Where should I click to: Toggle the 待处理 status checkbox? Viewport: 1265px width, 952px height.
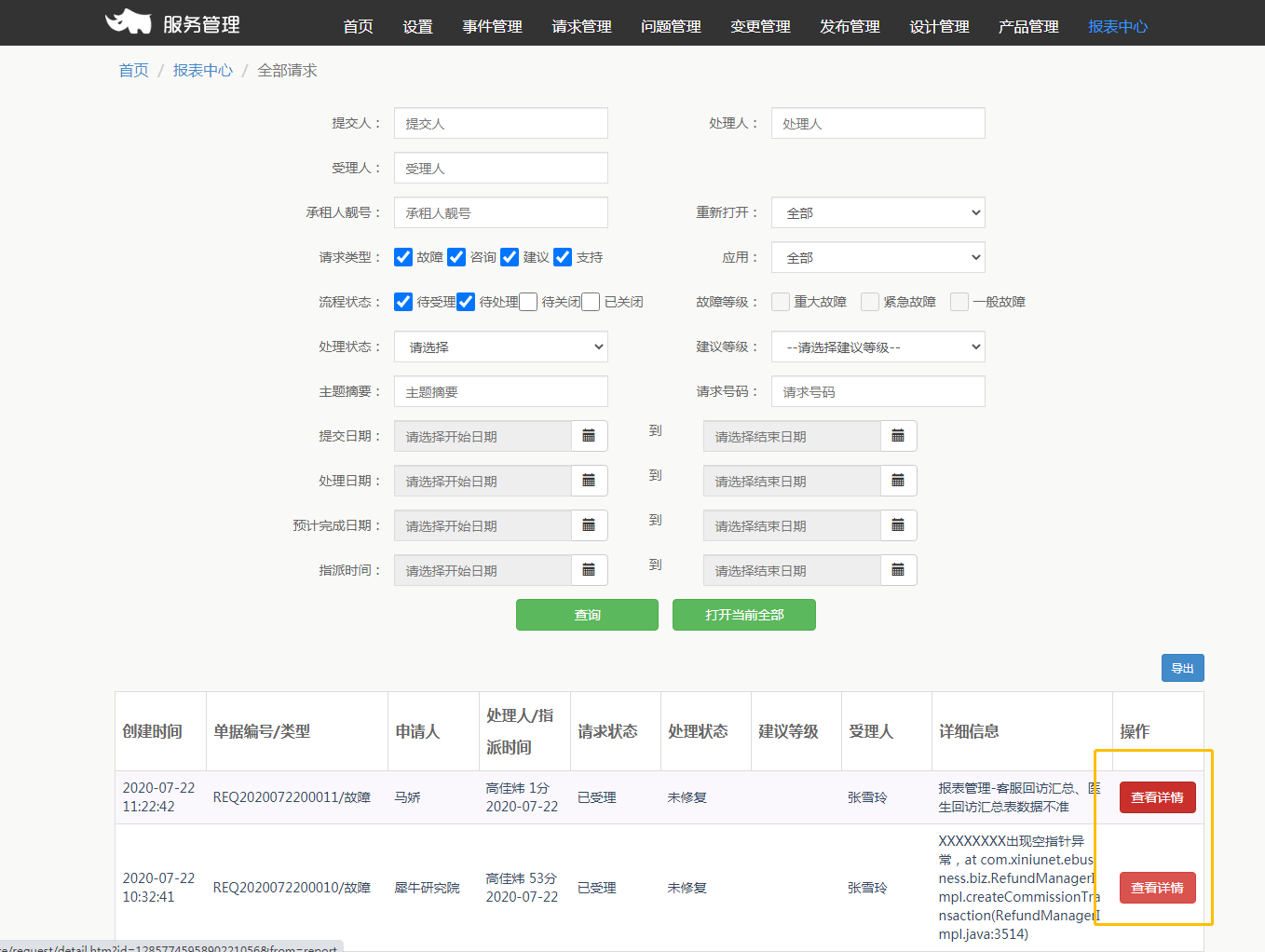466,302
